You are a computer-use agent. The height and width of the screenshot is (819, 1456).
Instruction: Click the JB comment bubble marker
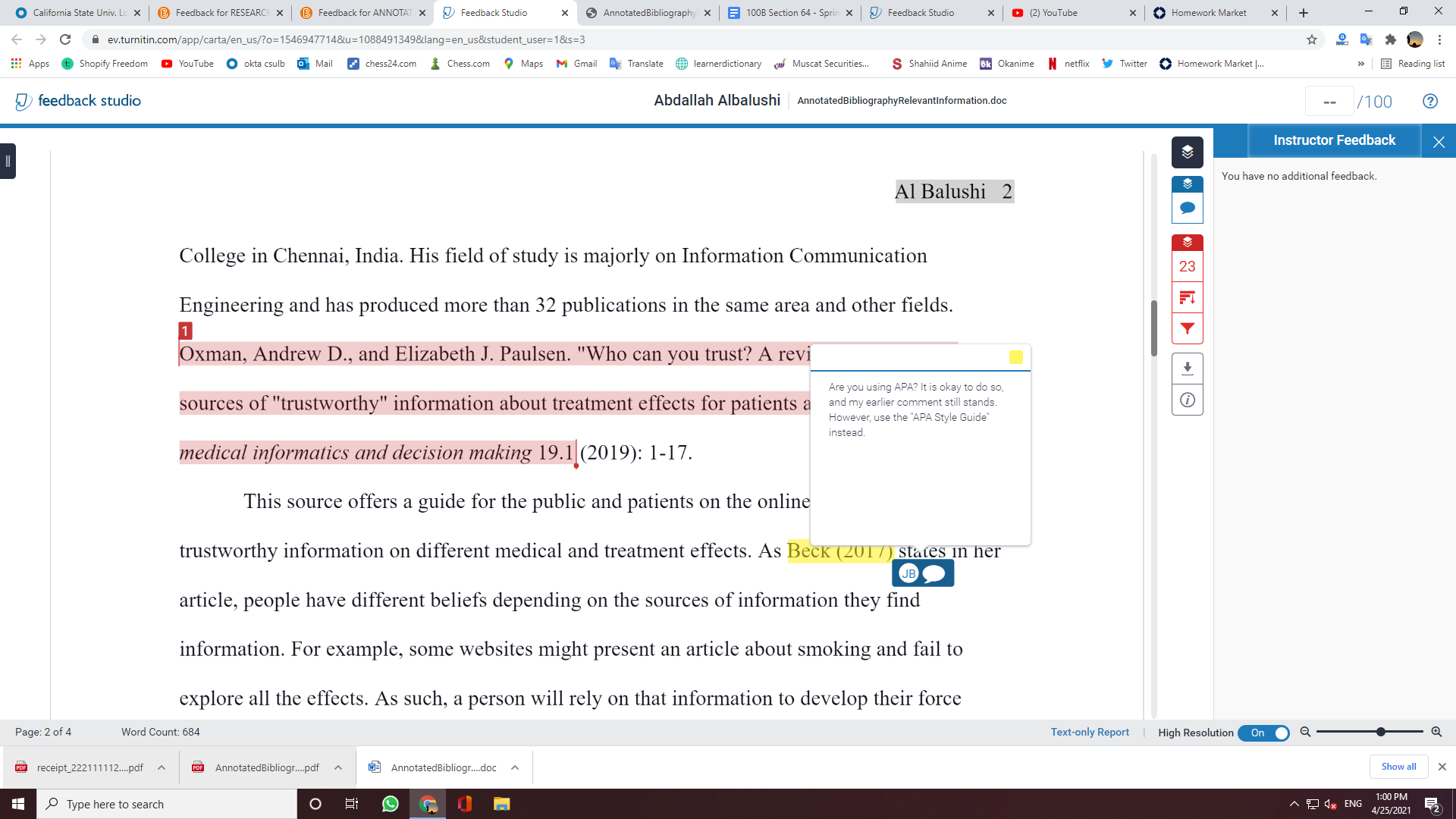pos(923,573)
